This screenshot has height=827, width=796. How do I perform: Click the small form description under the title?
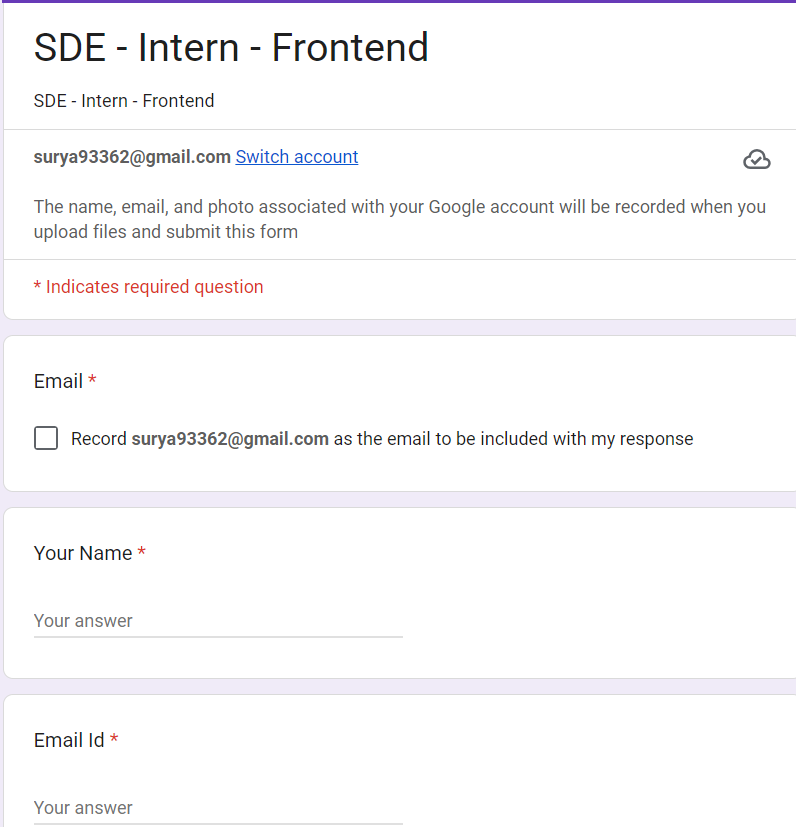(124, 101)
